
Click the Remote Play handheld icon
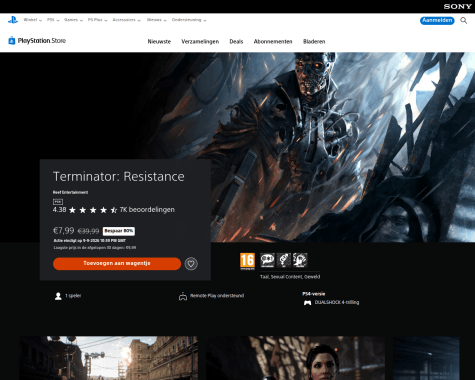point(183,296)
